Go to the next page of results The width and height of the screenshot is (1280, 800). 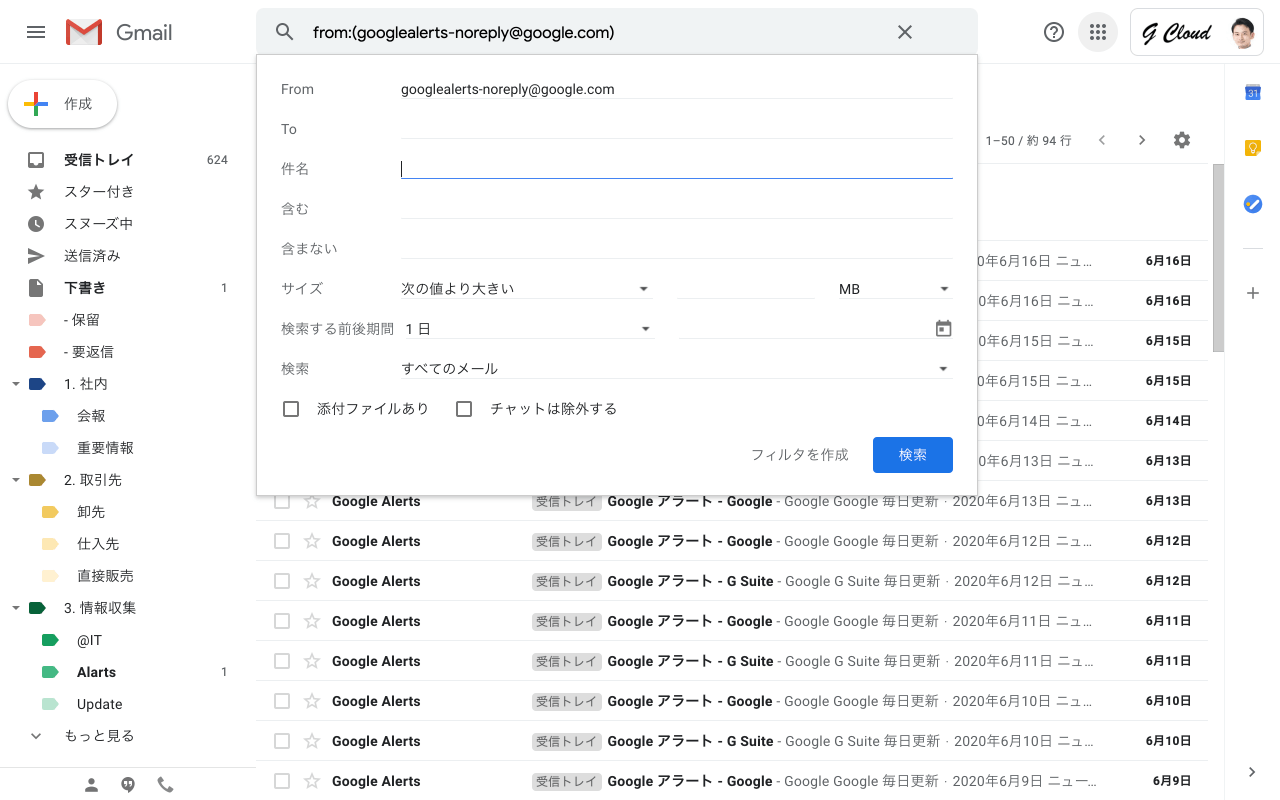click(x=1142, y=140)
